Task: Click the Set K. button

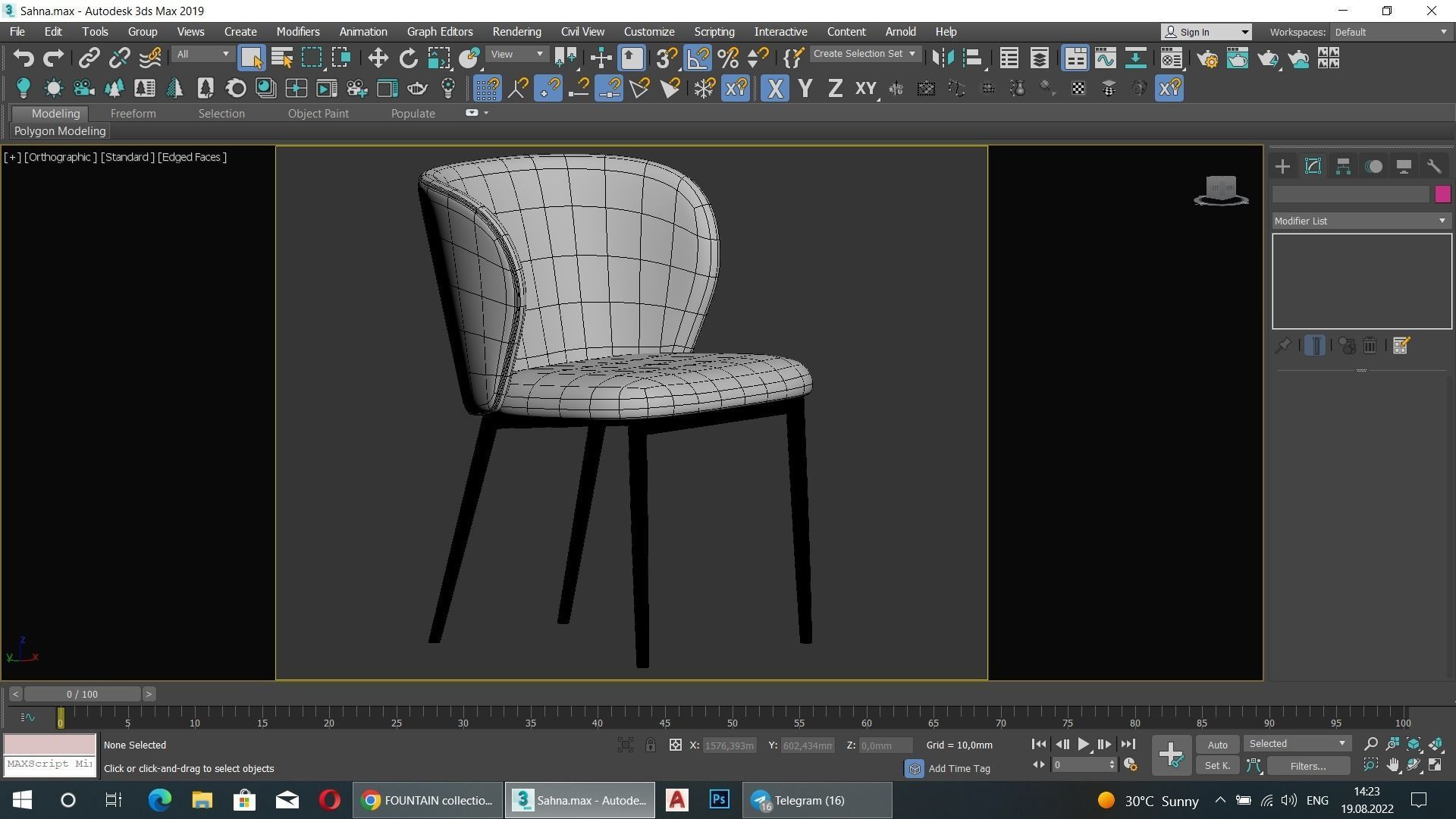Action: [1217, 766]
